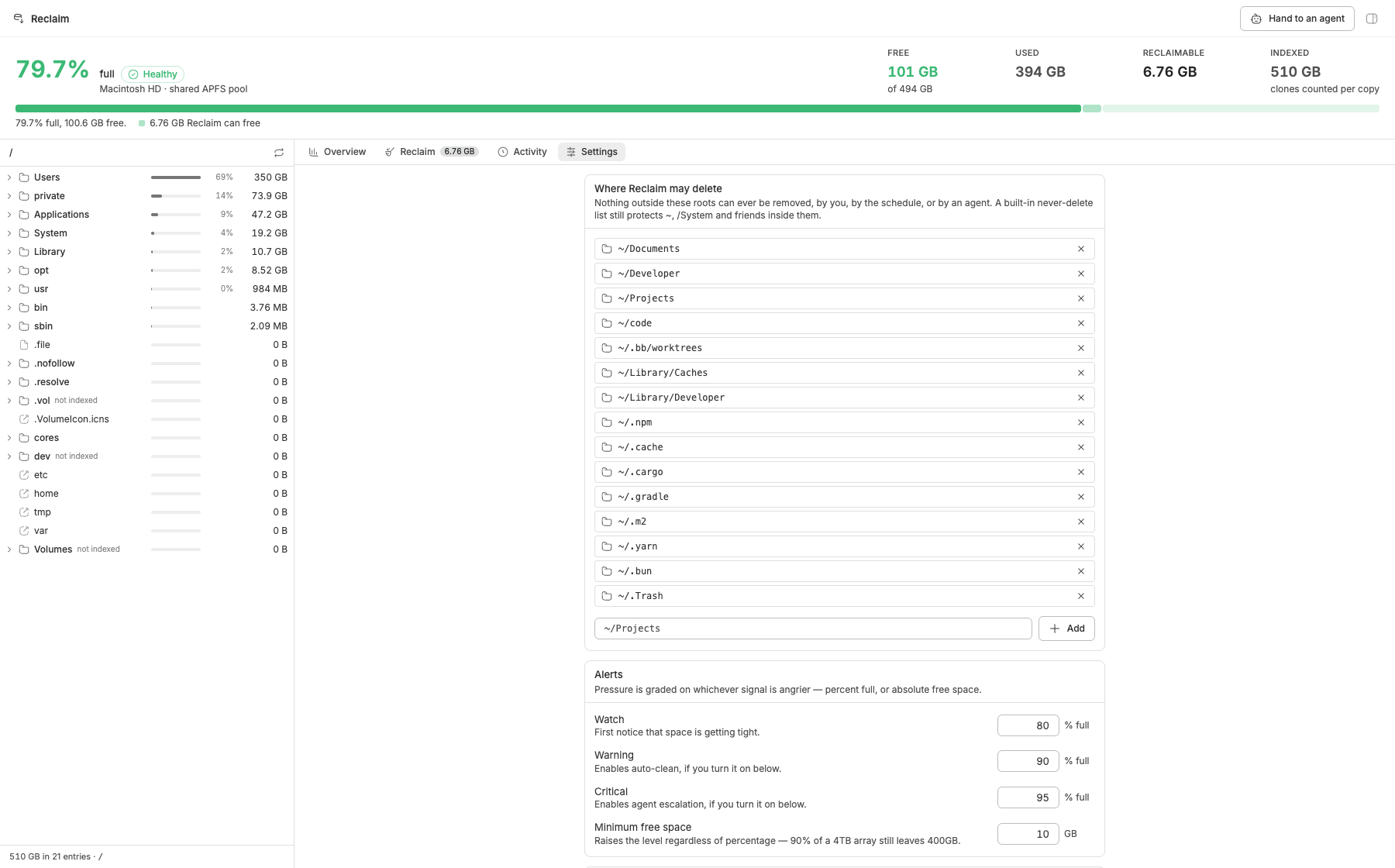Select the var symlink row

[147, 531]
